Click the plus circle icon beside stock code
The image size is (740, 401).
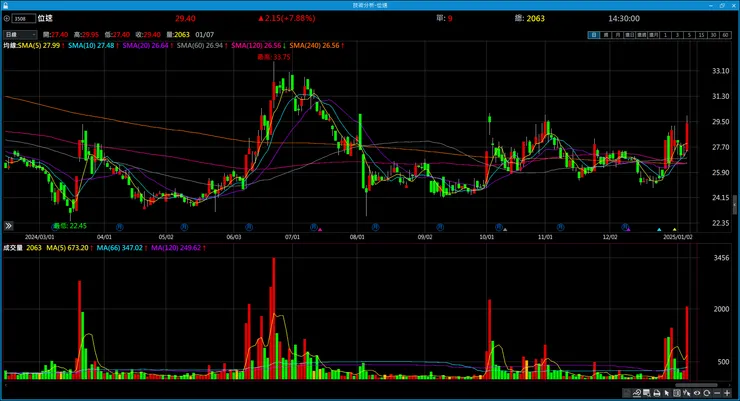pos(7,18)
